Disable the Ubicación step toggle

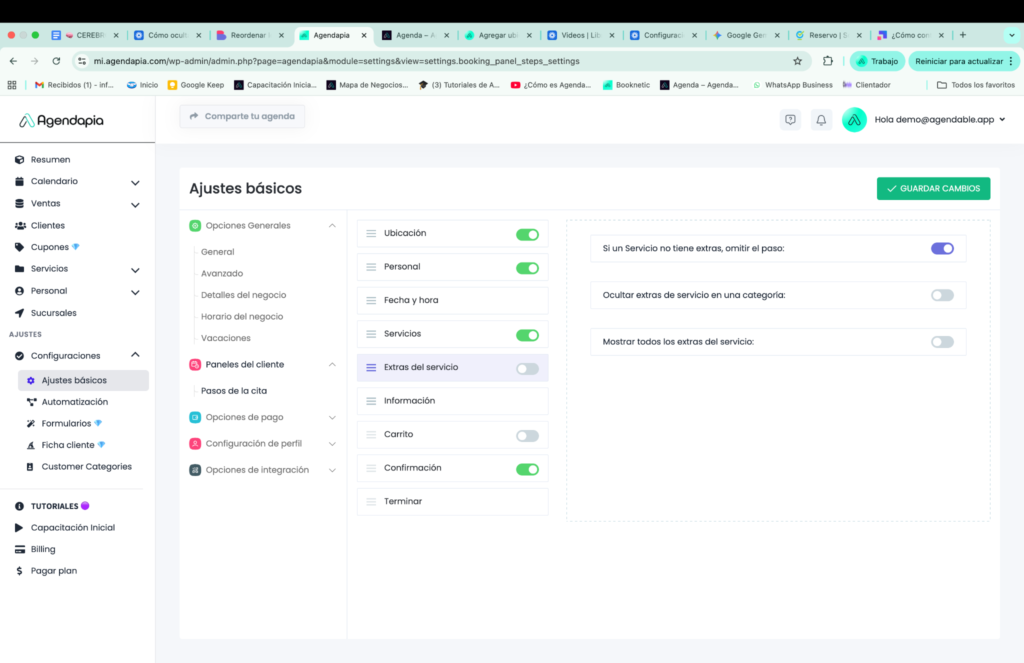click(x=527, y=235)
